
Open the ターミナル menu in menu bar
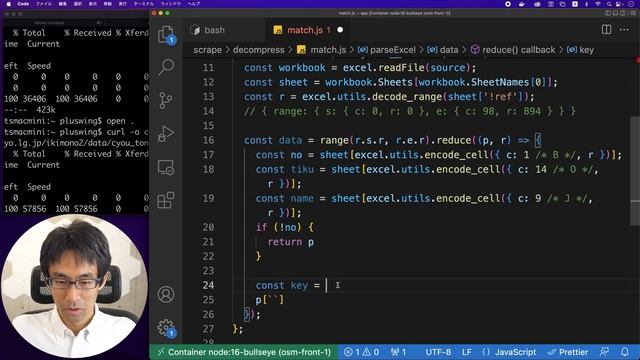click(143, 4)
